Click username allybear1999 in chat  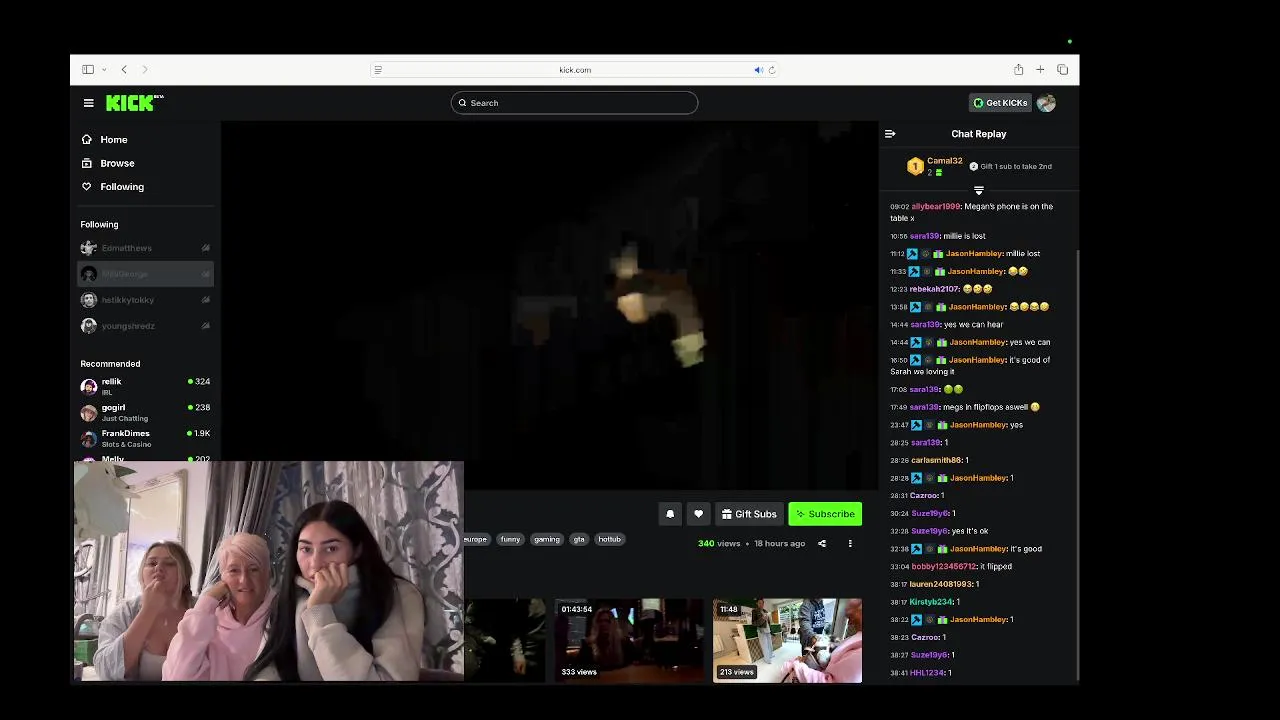[x=935, y=207]
